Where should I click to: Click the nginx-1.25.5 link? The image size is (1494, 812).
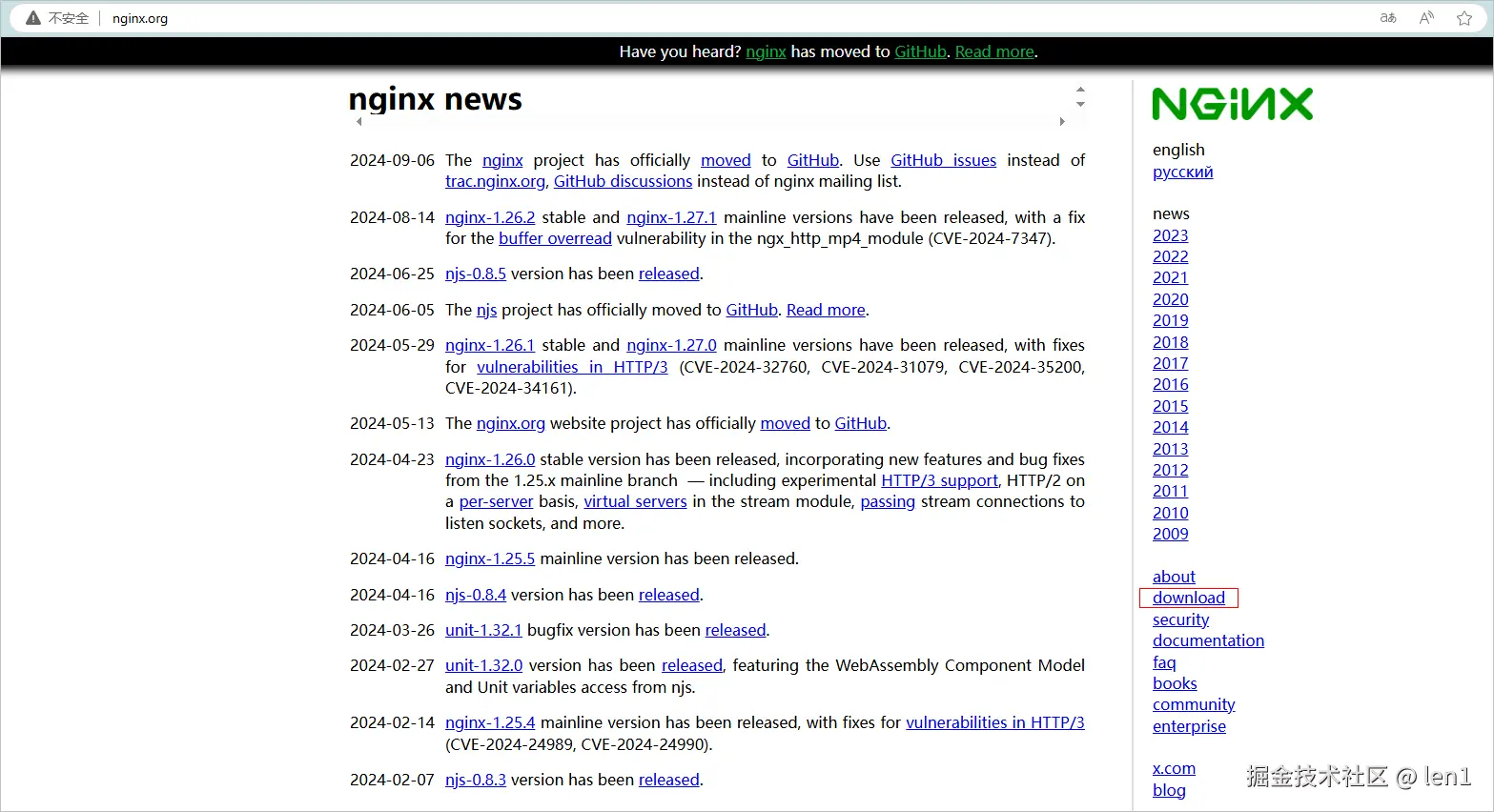click(490, 558)
